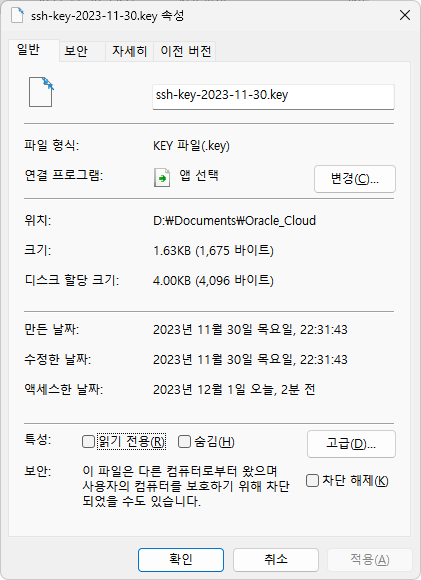Click the 적용(A) button
The image size is (421, 580).
370,560
